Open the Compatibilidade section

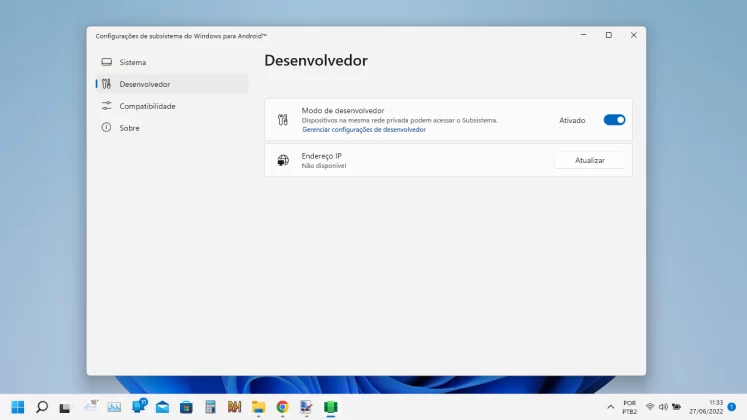(x=147, y=106)
